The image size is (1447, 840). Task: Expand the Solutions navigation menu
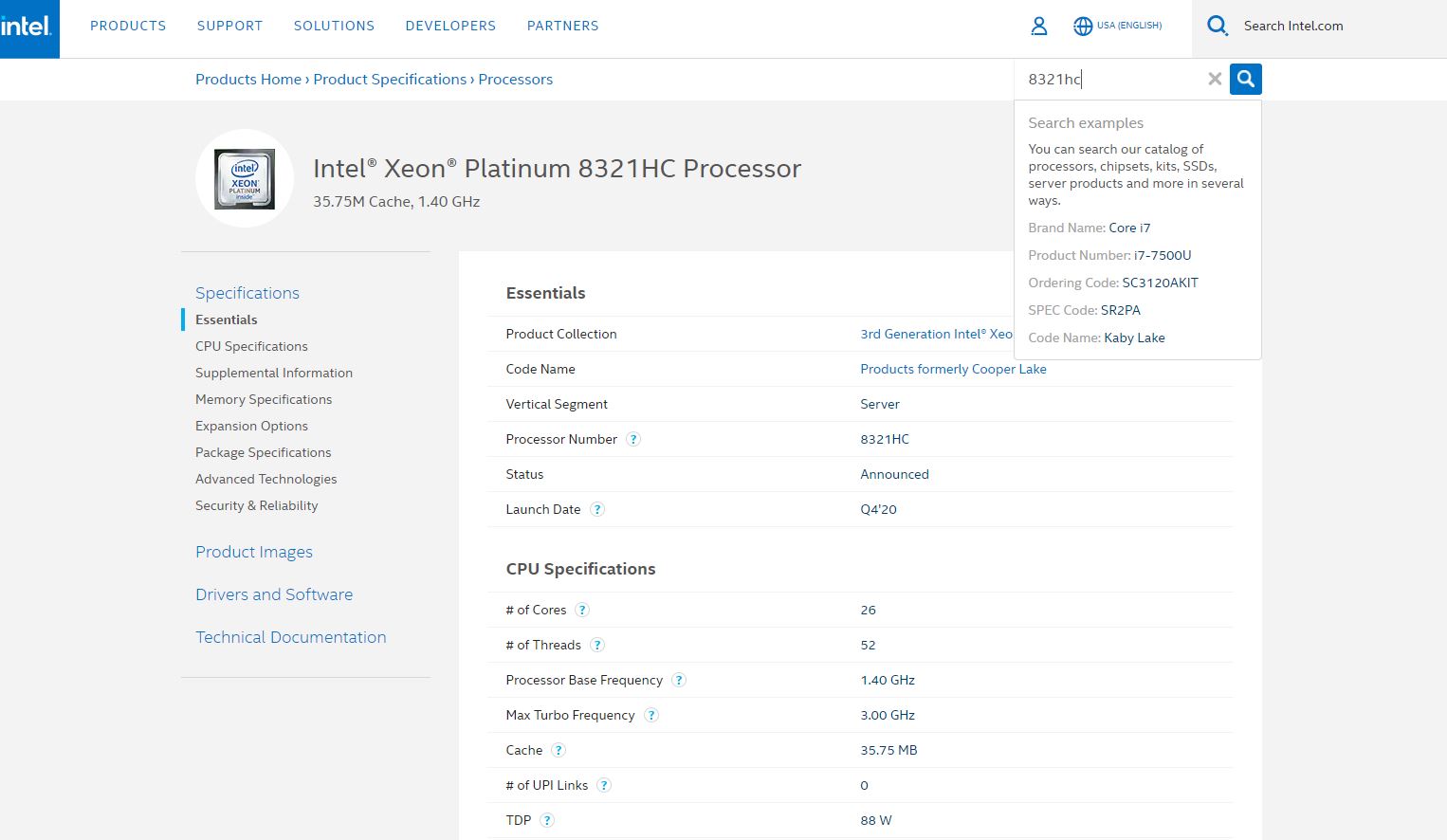click(334, 27)
